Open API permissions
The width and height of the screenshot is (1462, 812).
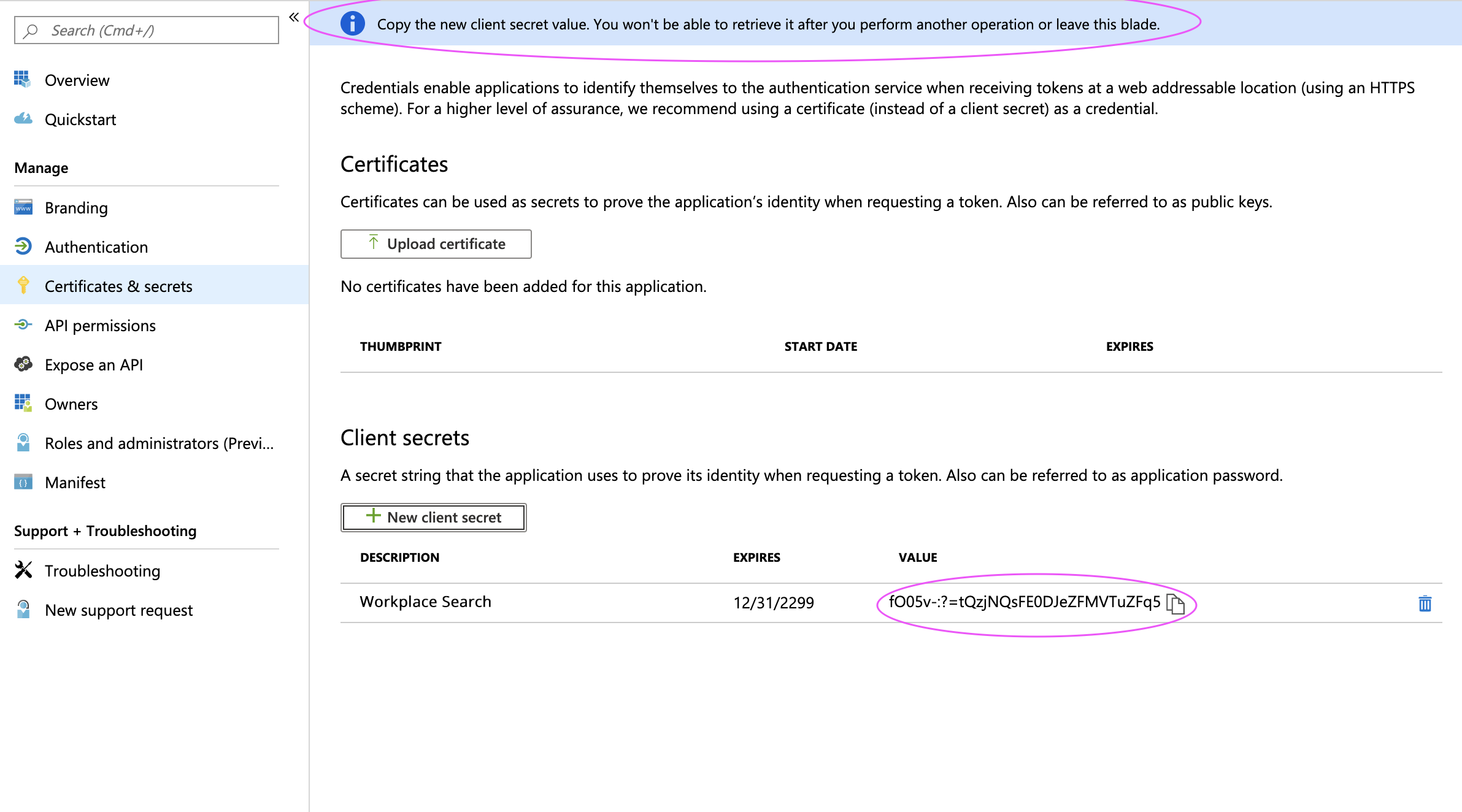[x=100, y=326]
